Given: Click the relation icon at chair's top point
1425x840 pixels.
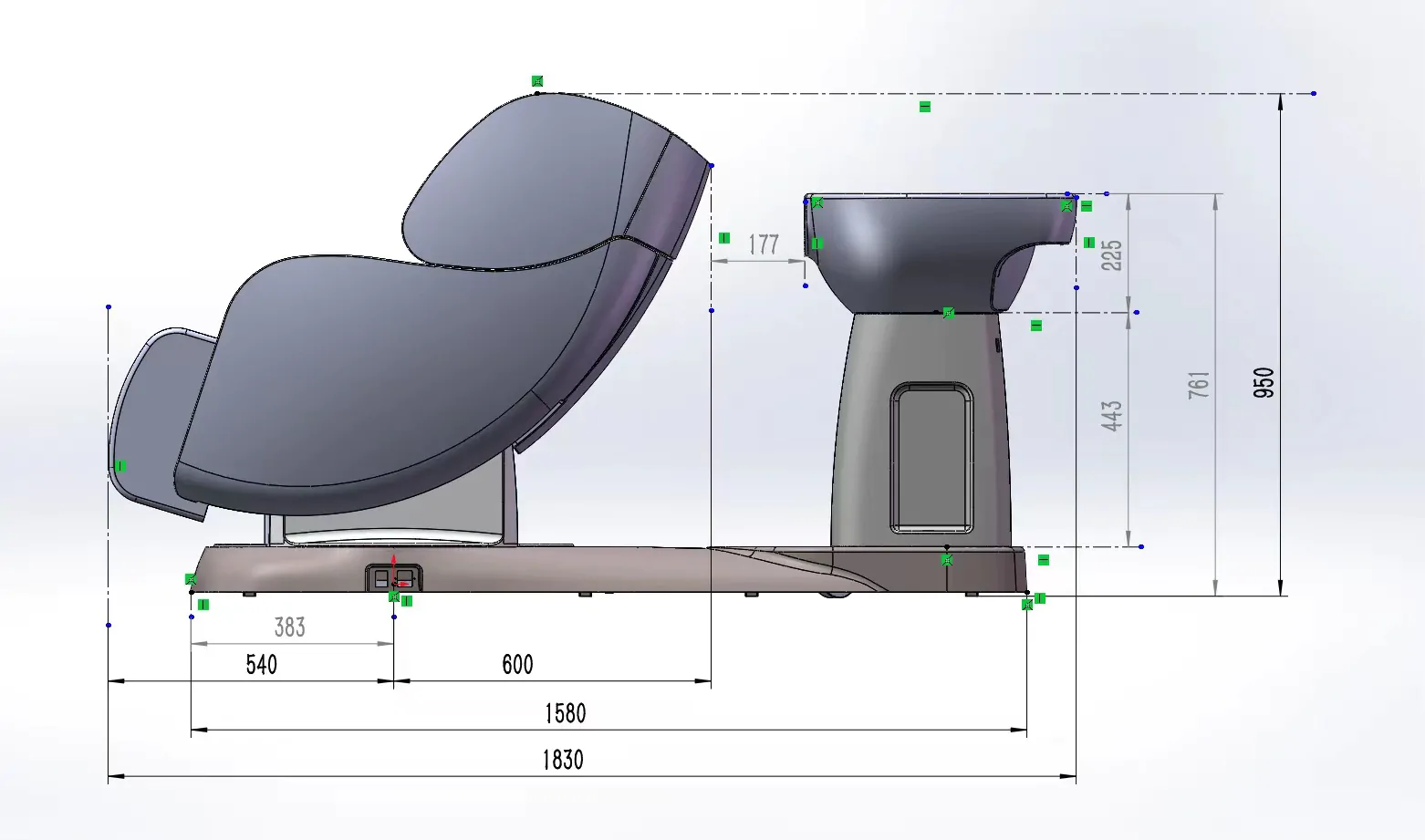Looking at the screenshot, I should click(537, 81).
